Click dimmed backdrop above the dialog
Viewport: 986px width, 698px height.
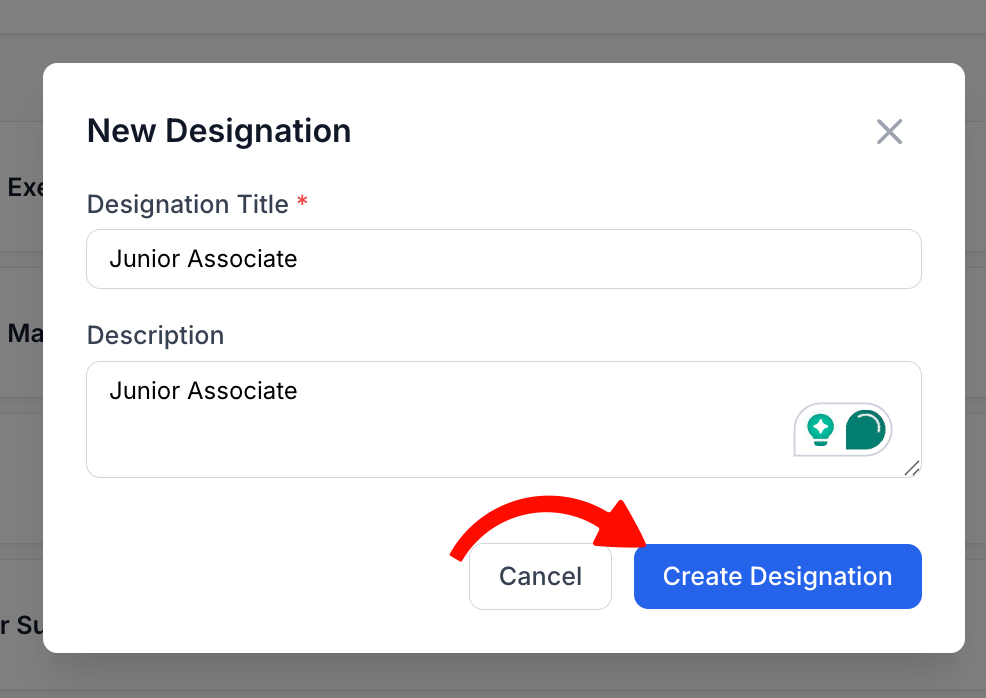[500, 30]
